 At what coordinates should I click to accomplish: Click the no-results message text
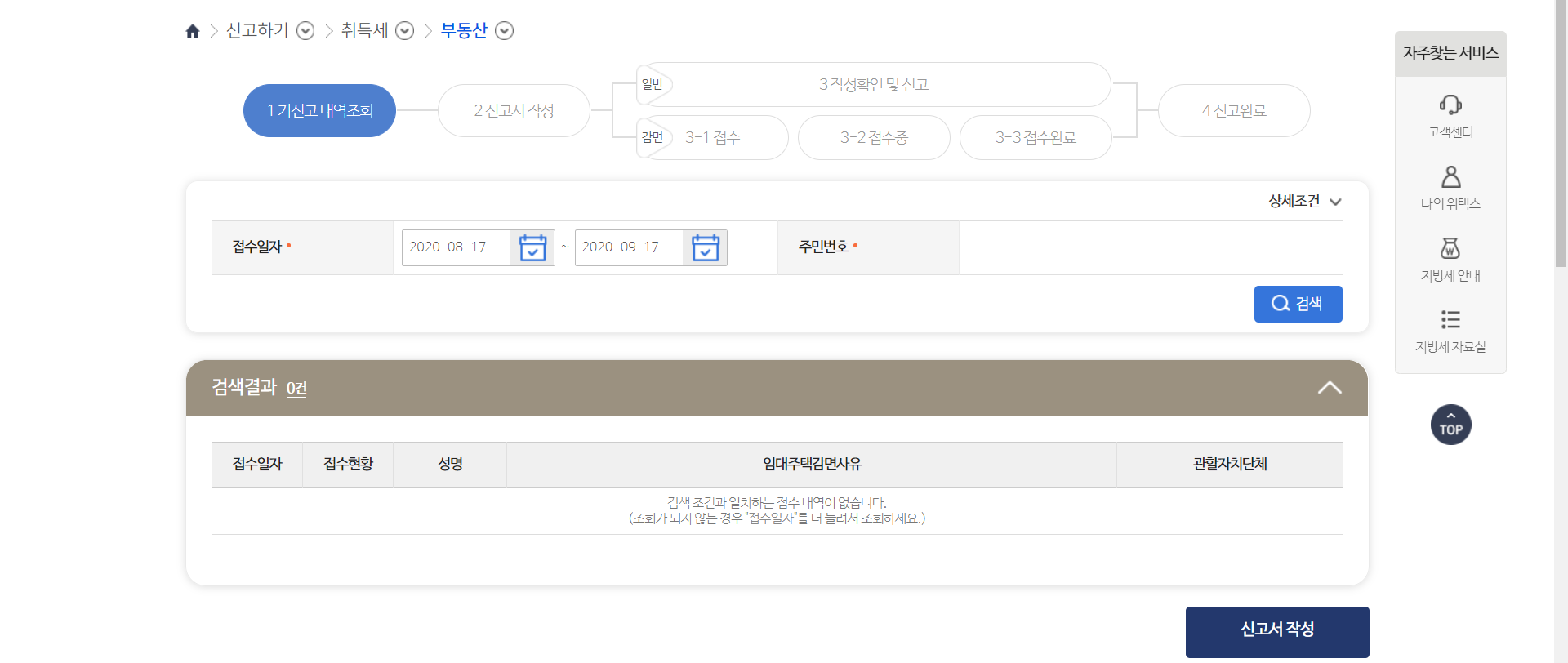pos(777,510)
